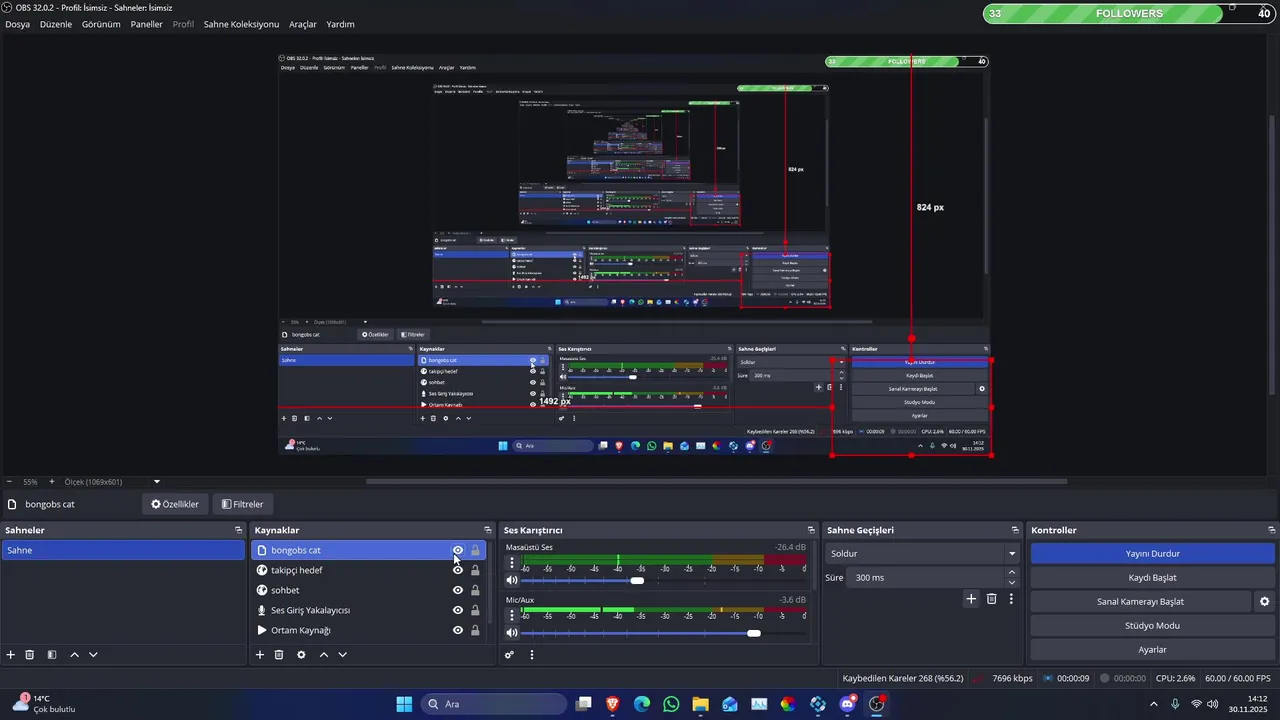Open the Soldur transition dropdown

(922, 553)
